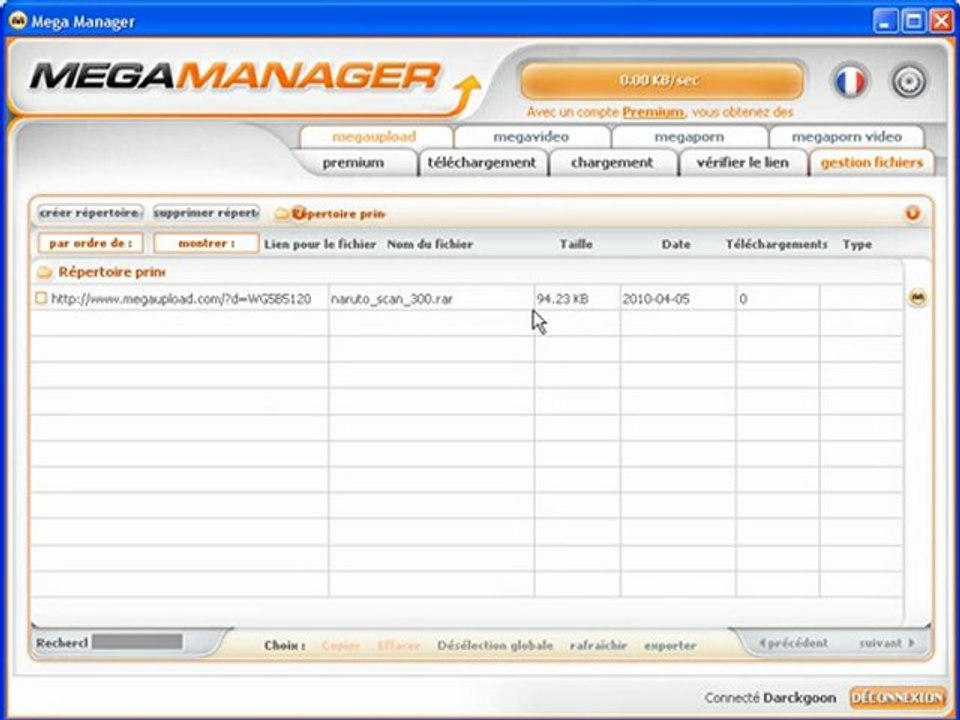Follow the Premium account link

point(653,112)
